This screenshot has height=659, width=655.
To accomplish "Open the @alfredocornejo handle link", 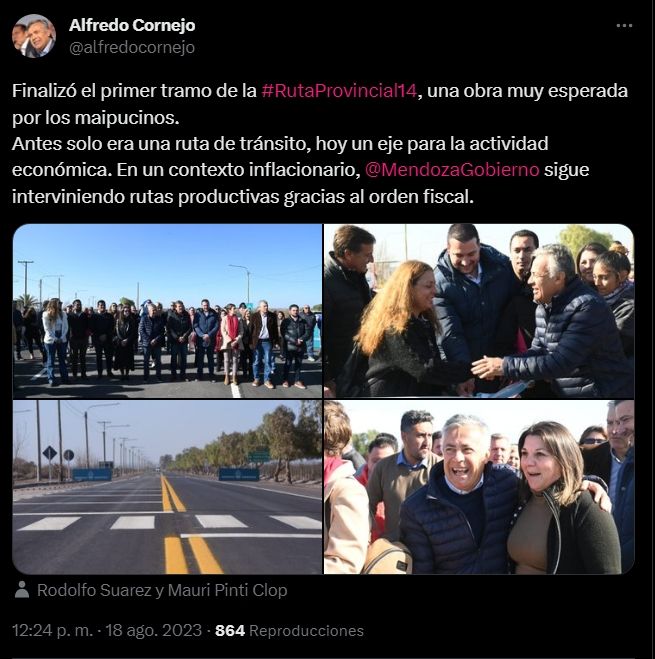I will click(132, 47).
